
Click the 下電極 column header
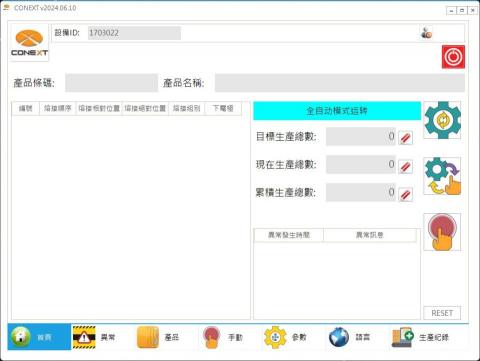click(x=223, y=108)
